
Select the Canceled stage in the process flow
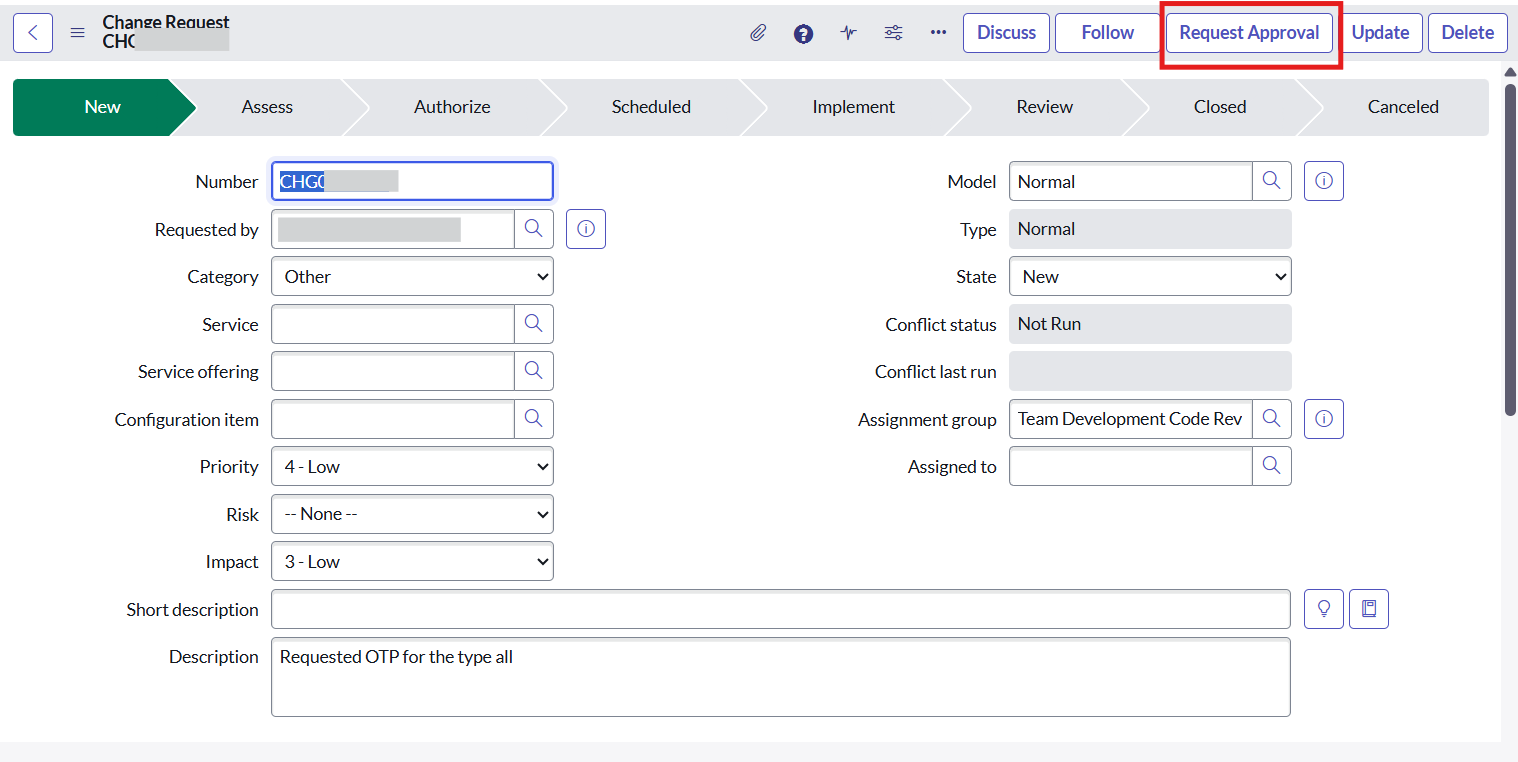[1403, 107]
